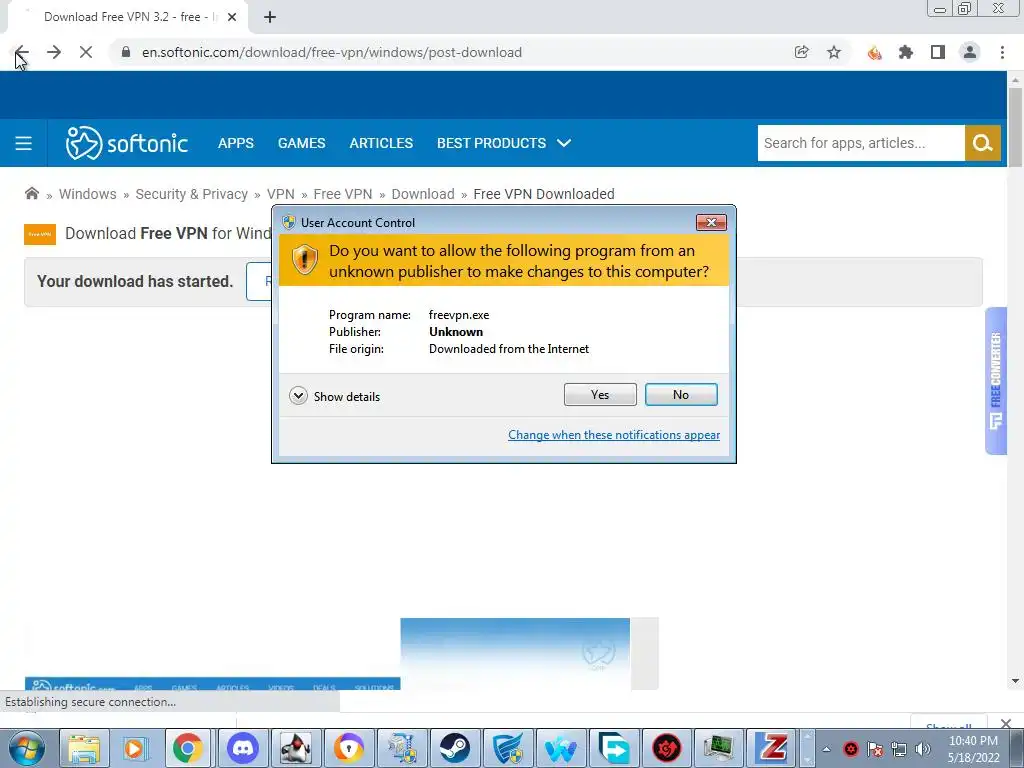1024x768 pixels.
Task: Click the page thumbnail image at bottom
Action: [515, 654]
